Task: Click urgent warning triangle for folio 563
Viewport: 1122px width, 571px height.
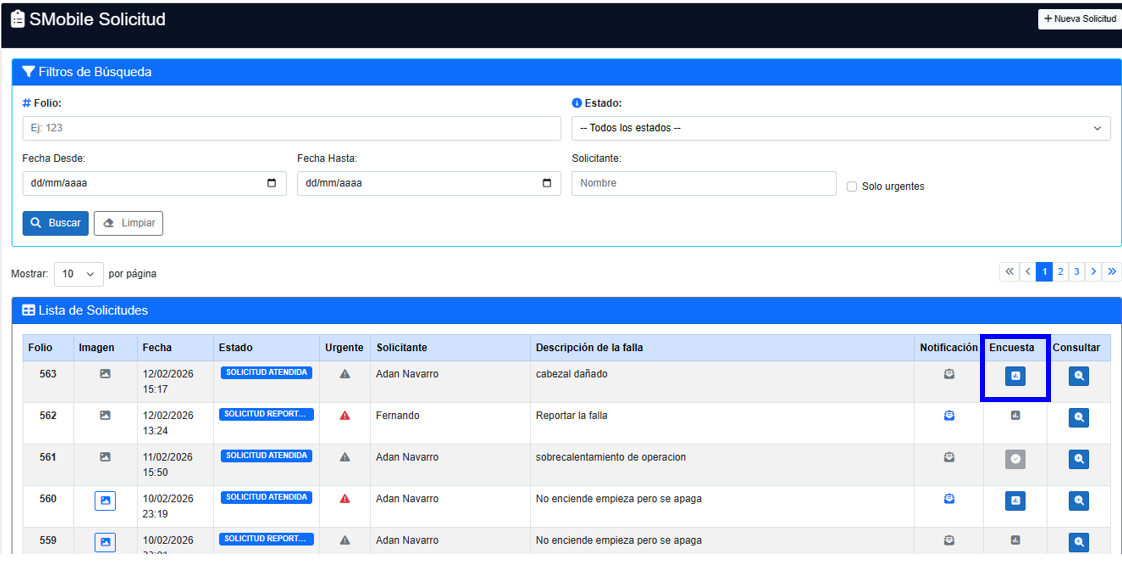Action: click(x=345, y=374)
